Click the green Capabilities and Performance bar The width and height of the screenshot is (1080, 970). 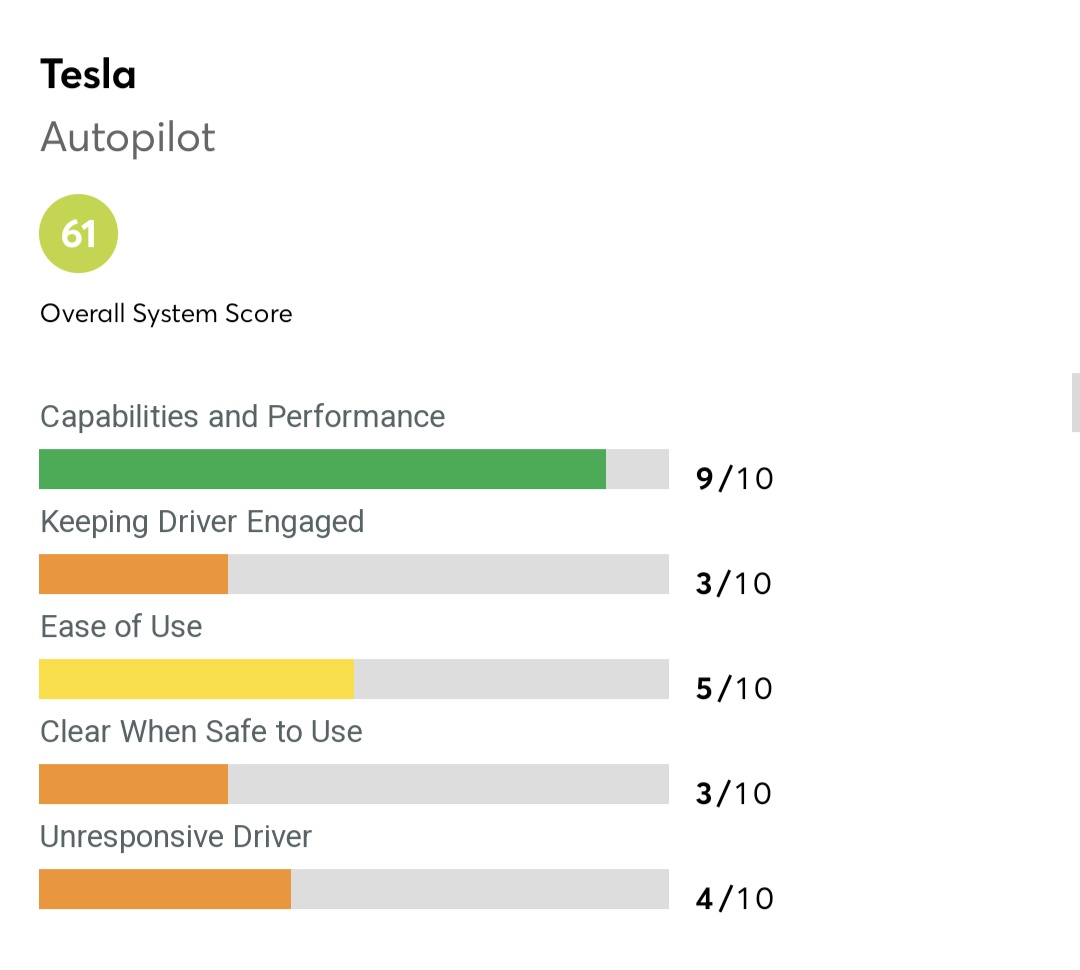tap(322, 469)
